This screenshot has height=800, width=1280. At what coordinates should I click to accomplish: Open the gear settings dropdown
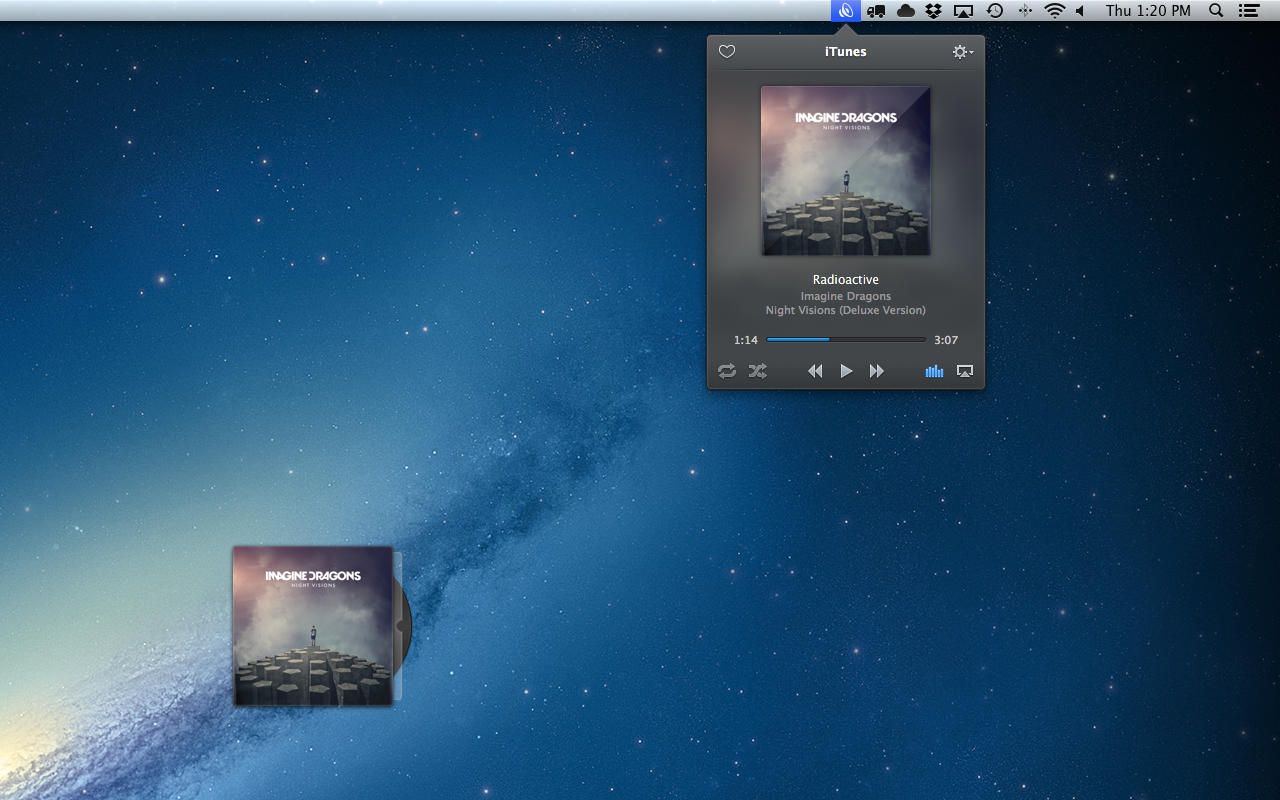[x=962, y=52]
